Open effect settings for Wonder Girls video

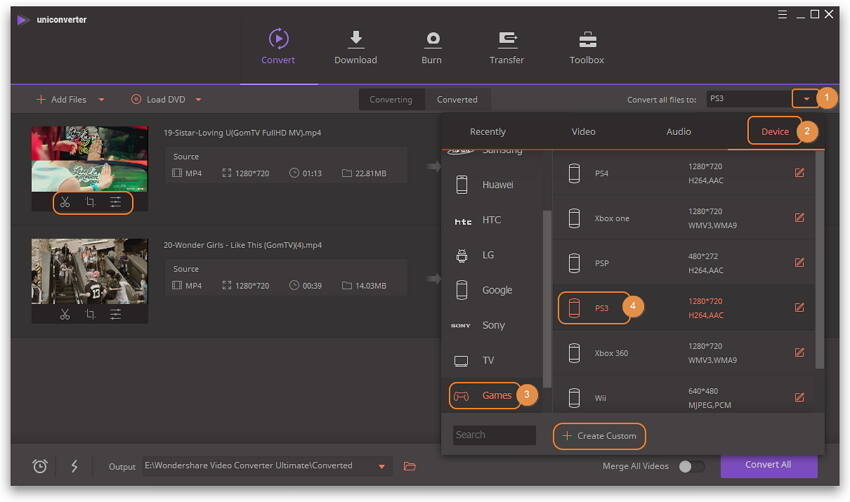(115, 314)
